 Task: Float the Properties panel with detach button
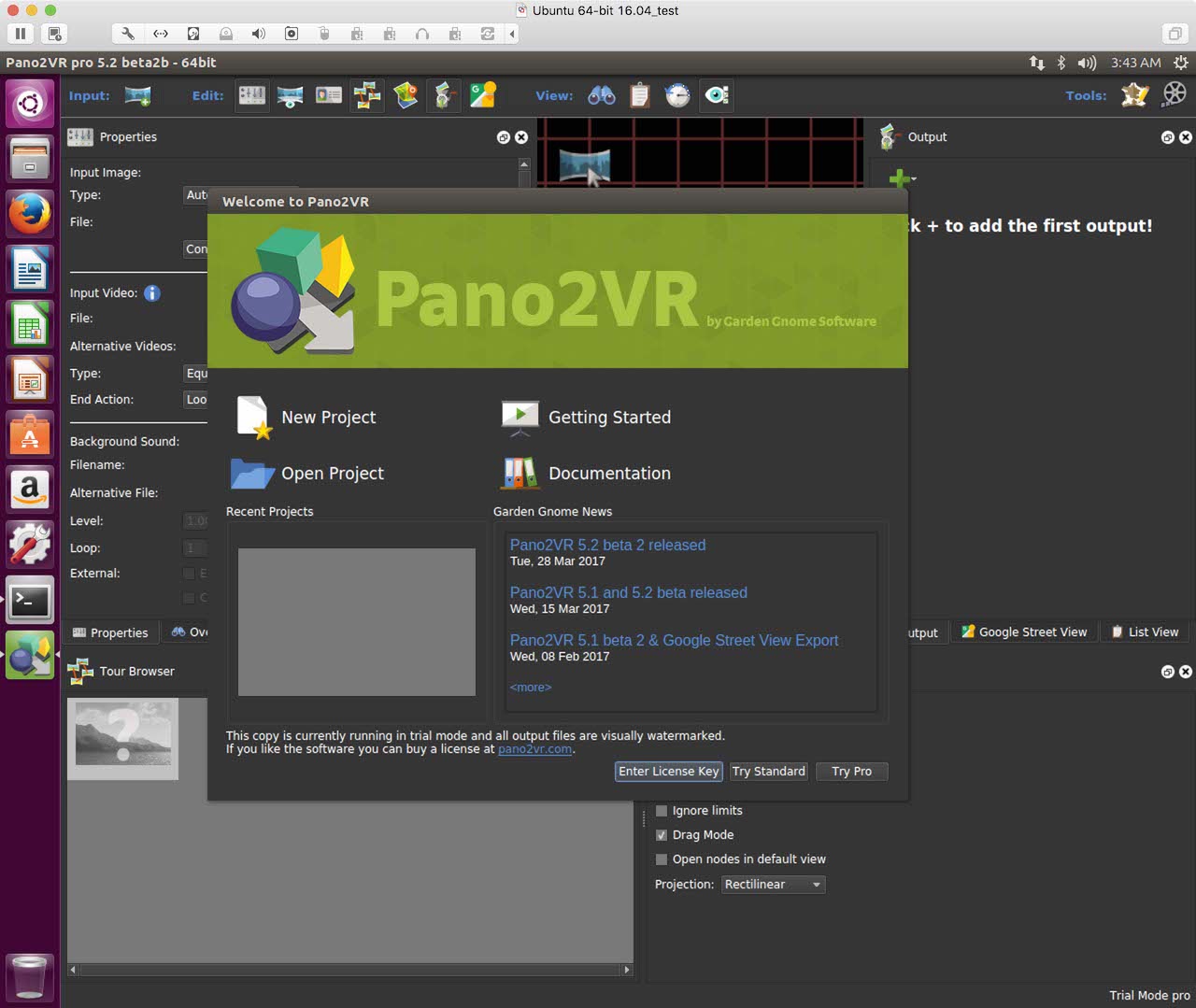click(504, 137)
